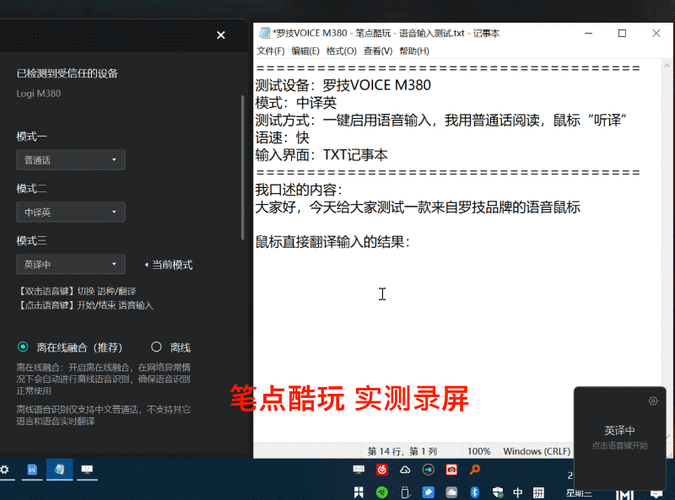Open the grey OneDrive cloud tray icon
The height and width of the screenshot is (500, 675).
point(451,492)
